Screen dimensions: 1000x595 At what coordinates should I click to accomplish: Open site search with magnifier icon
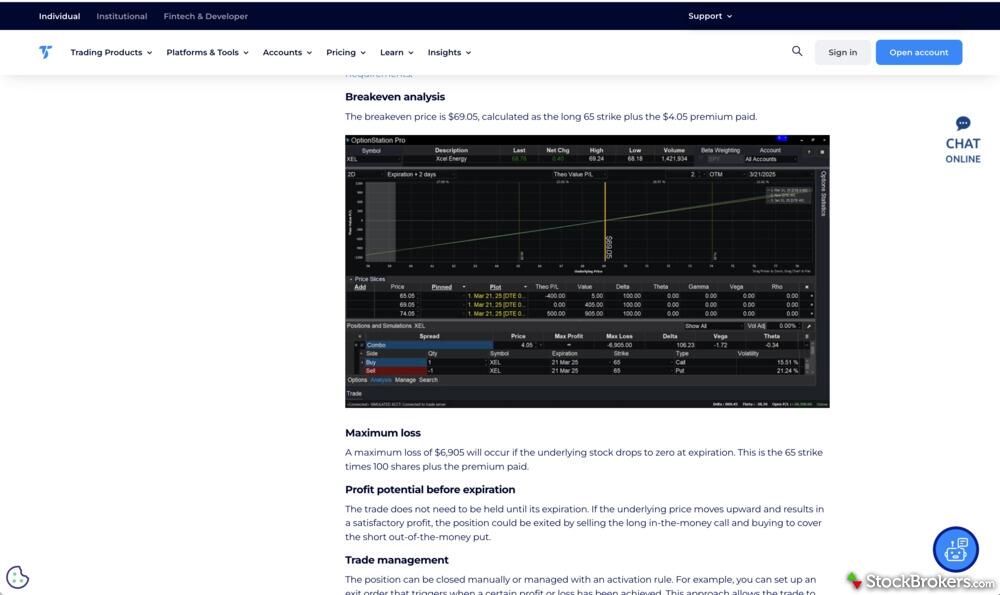click(797, 51)
